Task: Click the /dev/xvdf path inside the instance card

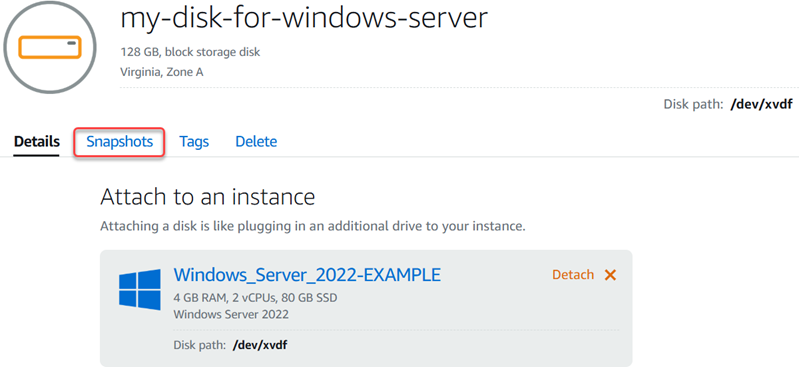Action: [260, 345]
